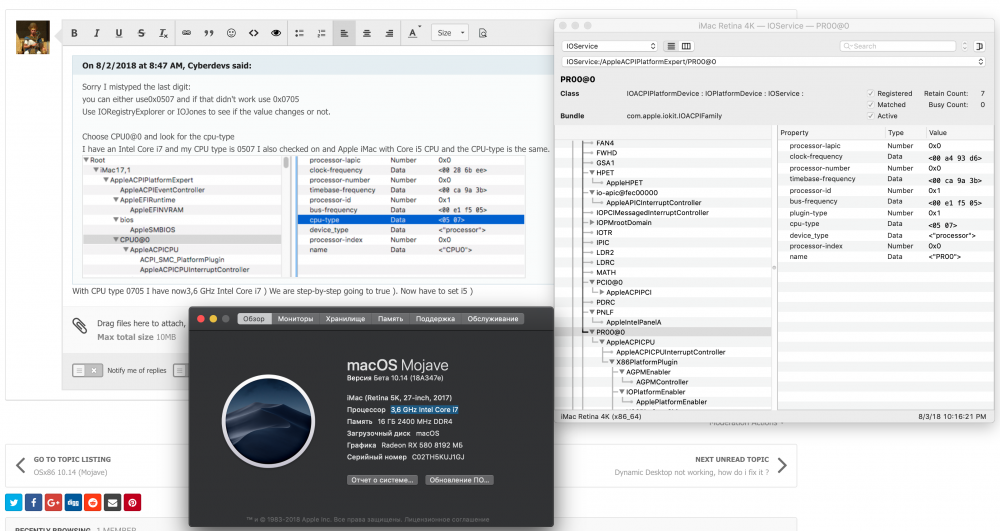Viewport: 1000px width, 531px height.
Task: Toggle the Matched checkbox
Action: [x=871, y=105]
